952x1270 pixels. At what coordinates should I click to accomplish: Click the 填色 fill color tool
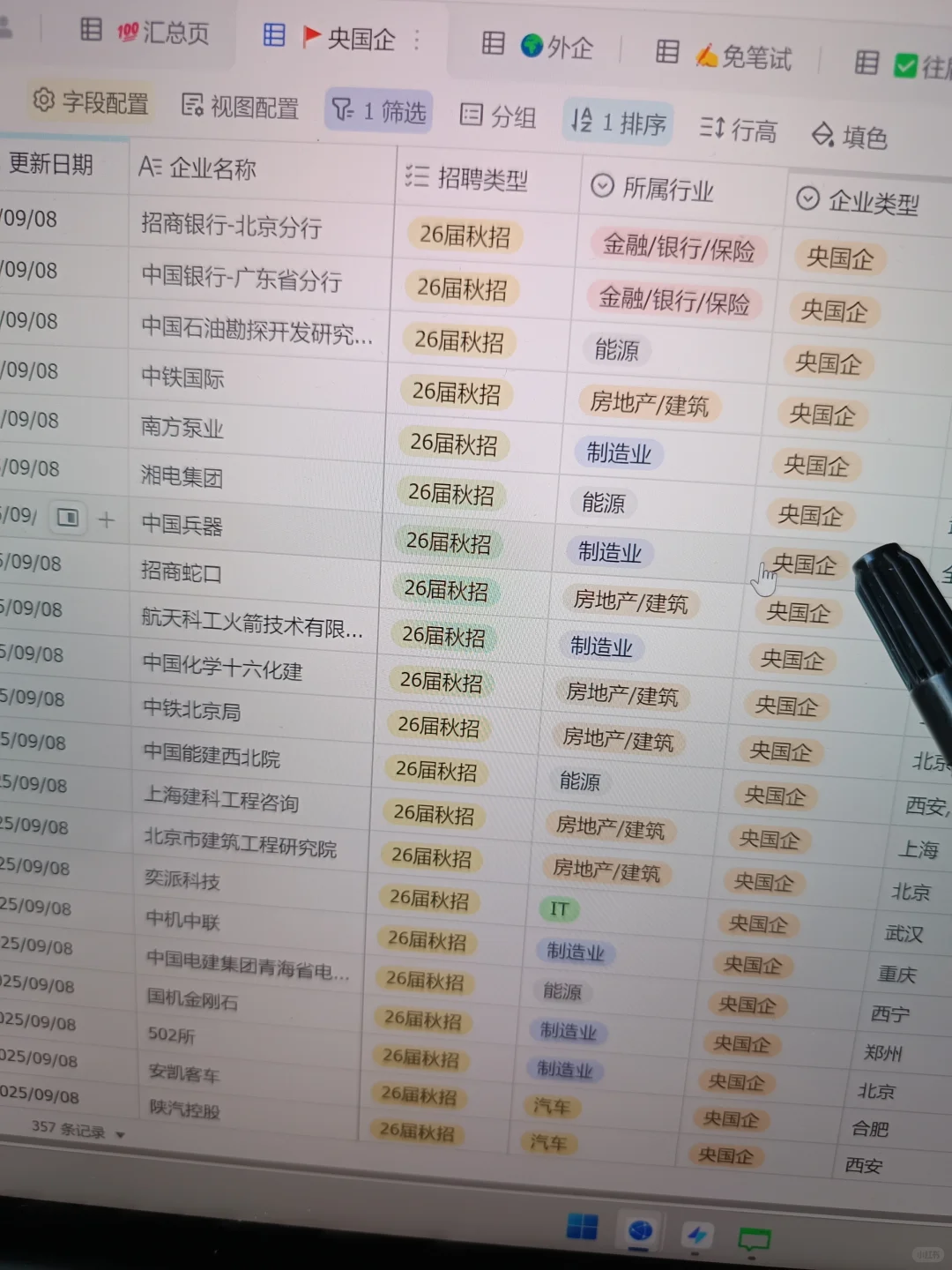click(849, 136)
